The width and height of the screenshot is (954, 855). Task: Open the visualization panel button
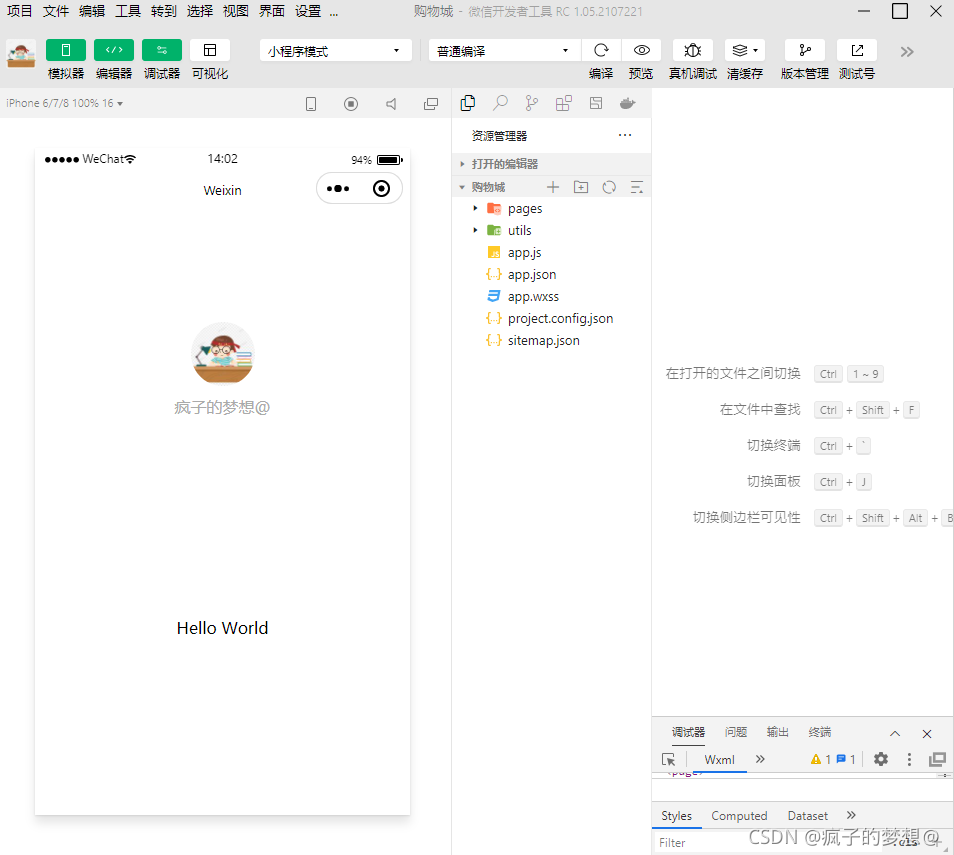pos(210,51)
